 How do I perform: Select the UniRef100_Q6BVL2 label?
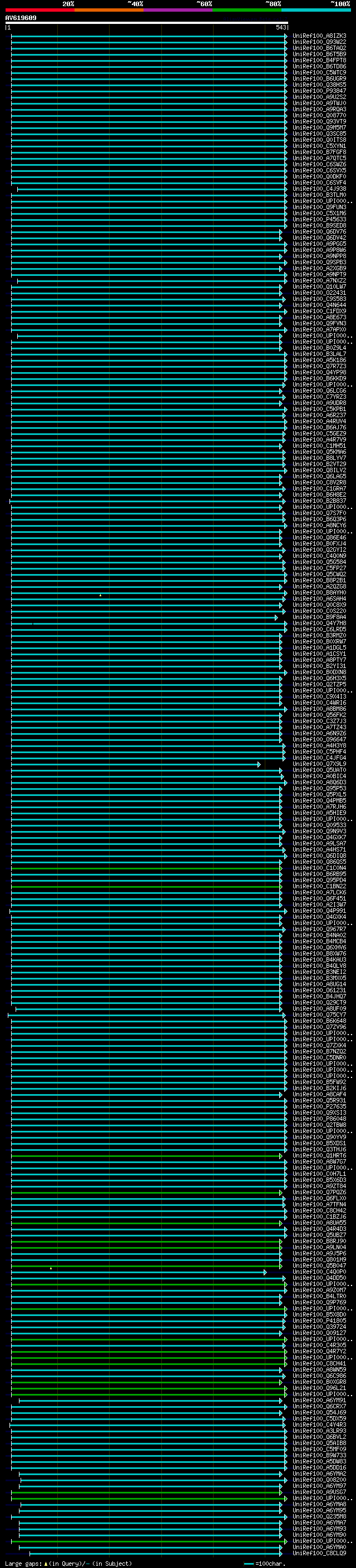[319, 1437]
